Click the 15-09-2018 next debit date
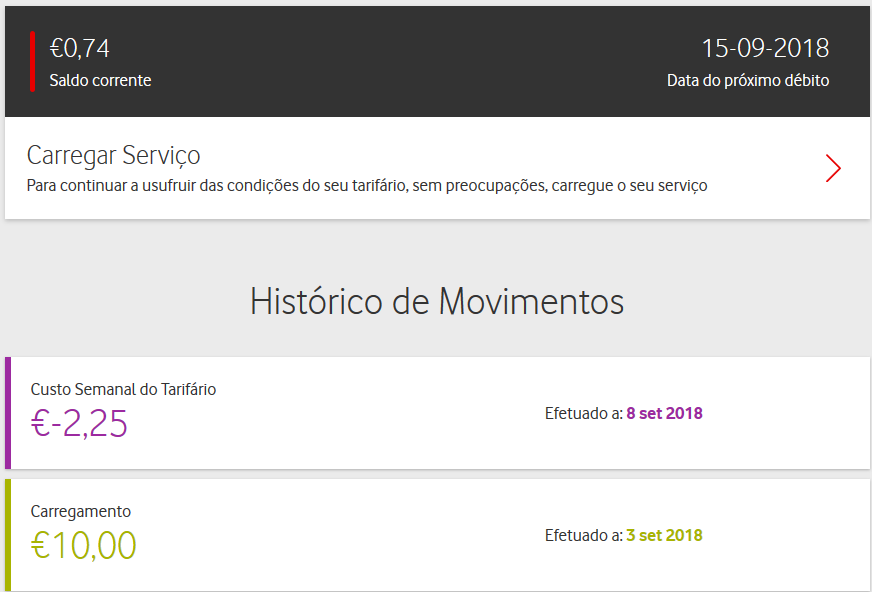The image size is (872, 592). (765, 48)
